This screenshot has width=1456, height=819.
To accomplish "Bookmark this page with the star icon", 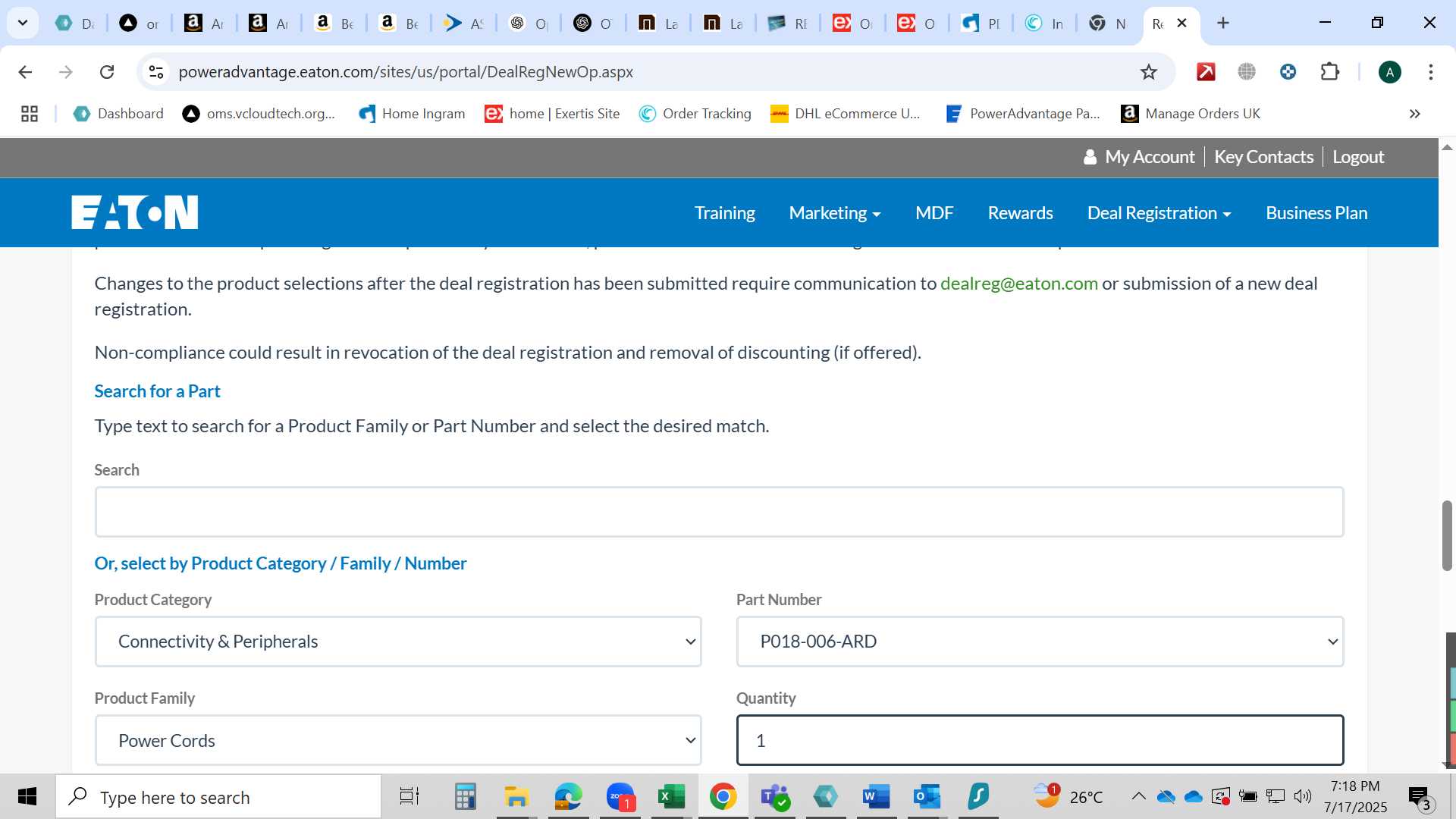I will [1149, 72].
